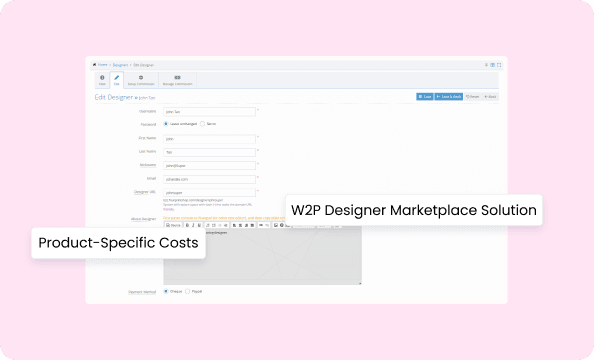Click into the Designer URL field

209,193
